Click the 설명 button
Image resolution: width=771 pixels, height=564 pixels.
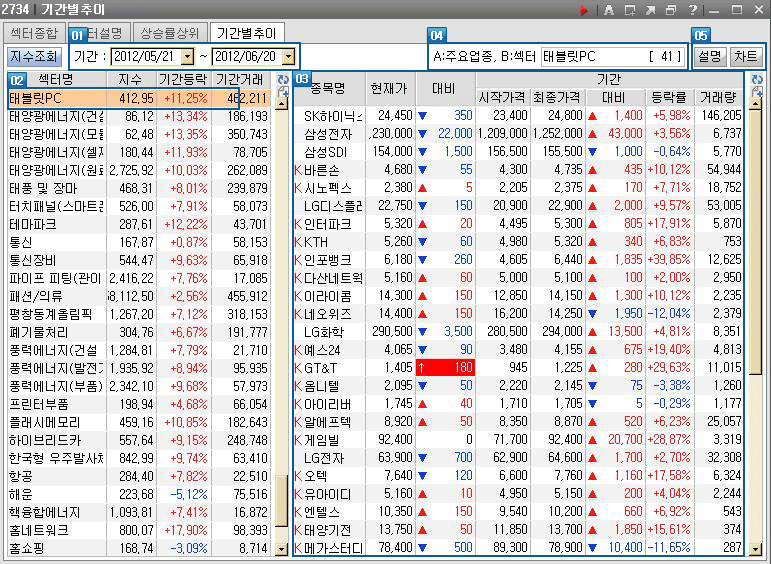[x=710, y=57]
